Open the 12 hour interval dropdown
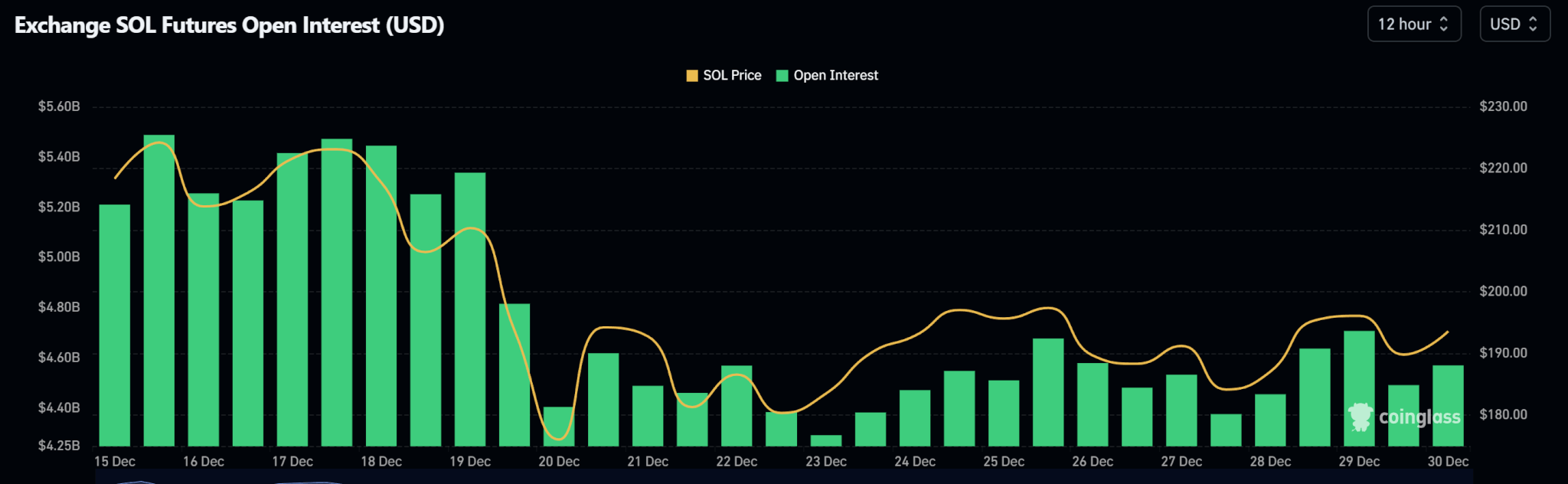The width and height of the screenshot is (1568, 484). (x=1413, y=25)
